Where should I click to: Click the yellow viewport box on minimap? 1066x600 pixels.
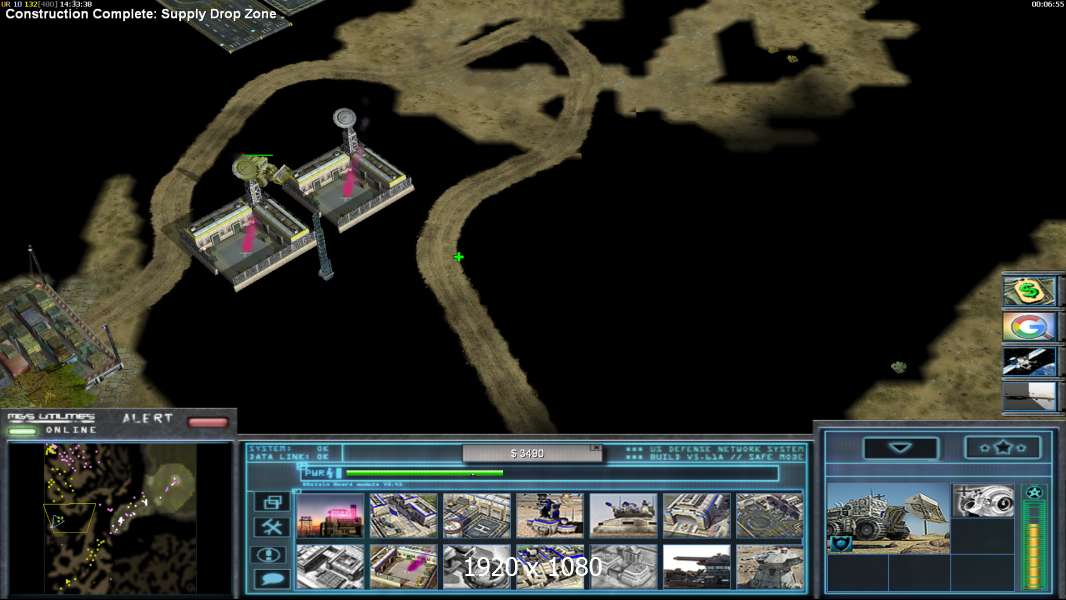[x=69, y=518]
